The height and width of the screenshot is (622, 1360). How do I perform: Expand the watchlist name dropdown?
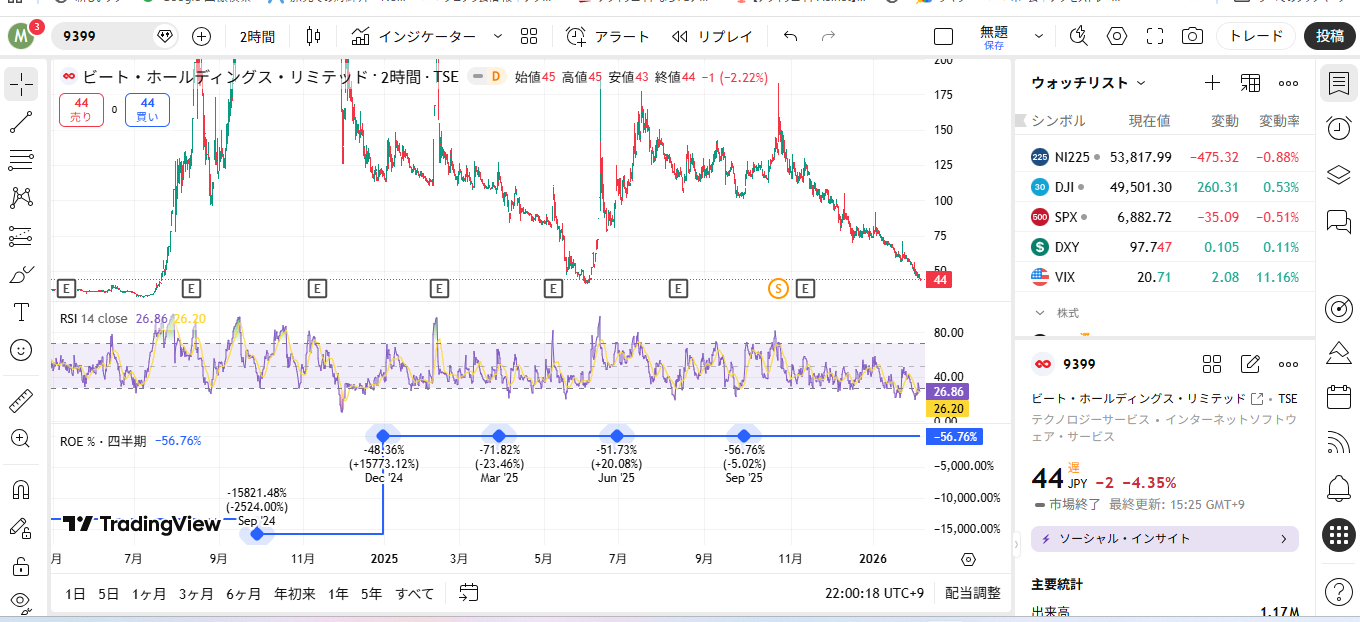(1141, 83)
